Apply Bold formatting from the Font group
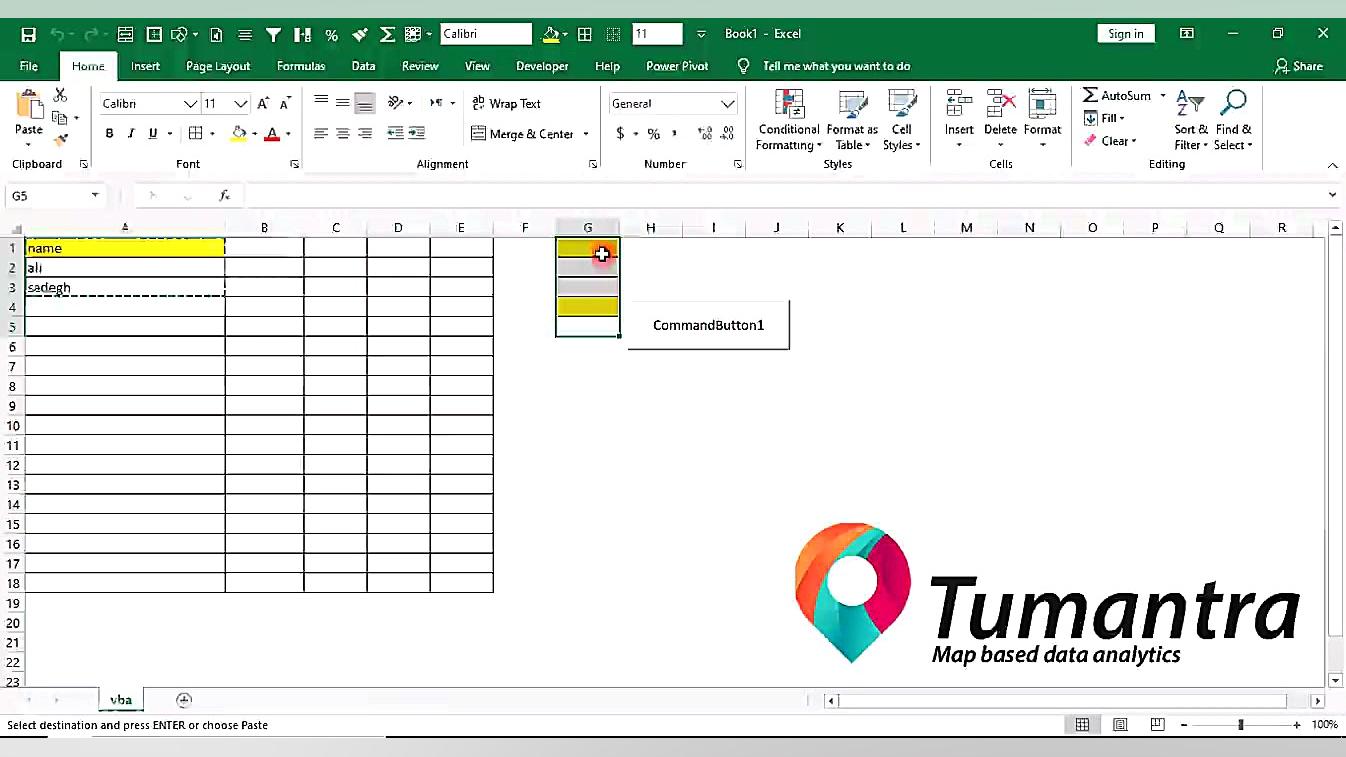This screenshot has height=757, width=1346. pyautogui.click(x=109, y=132)
